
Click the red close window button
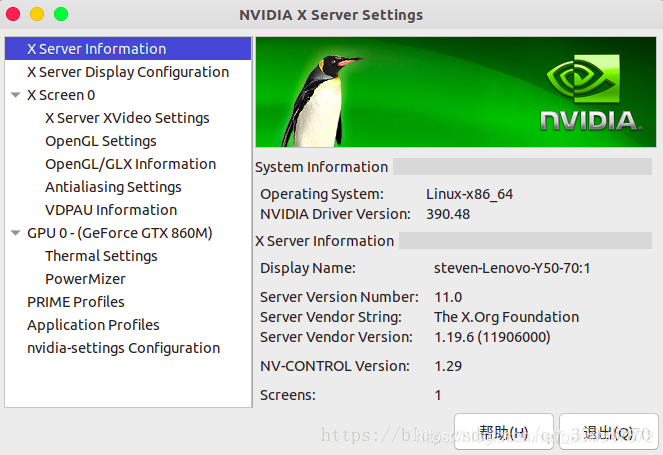pos(13,14)
